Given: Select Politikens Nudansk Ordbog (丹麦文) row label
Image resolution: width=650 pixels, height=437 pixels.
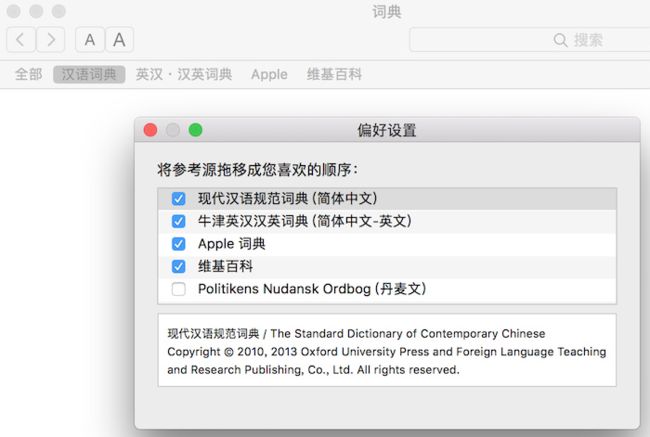Looking at the screenshot, I should coord(312,289).
